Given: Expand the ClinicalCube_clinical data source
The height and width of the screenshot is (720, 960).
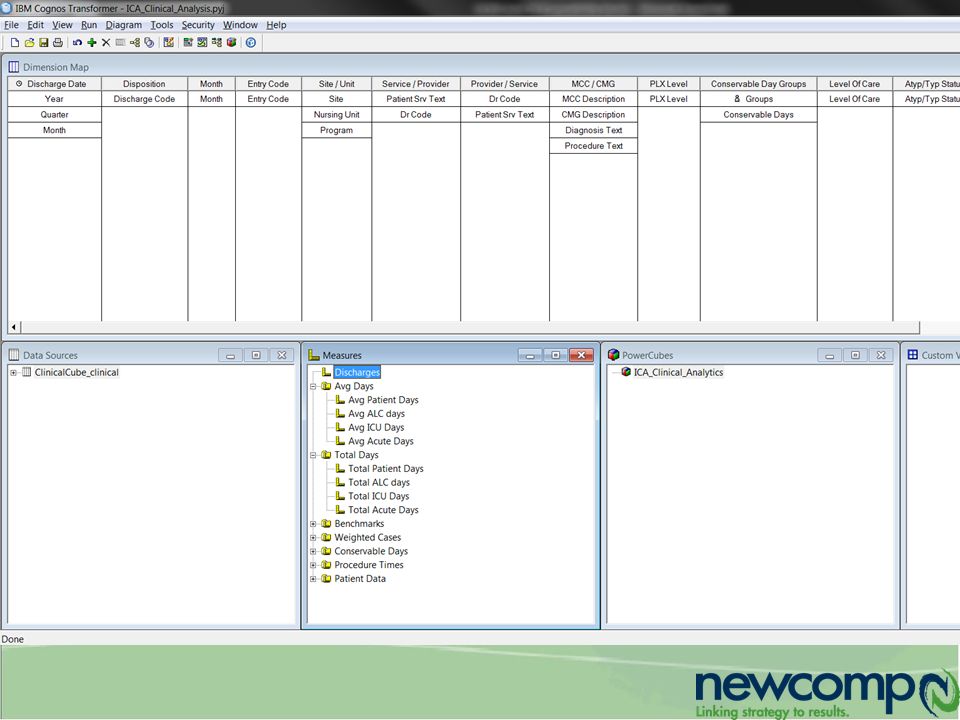Looking at the screenshot, I should [13, 372].
